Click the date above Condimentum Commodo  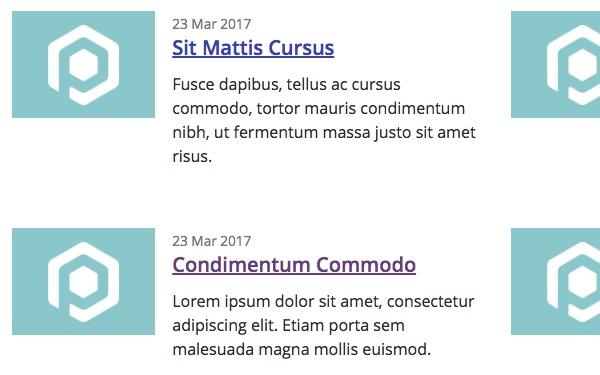pyautogui.click(x=212, y=241)
